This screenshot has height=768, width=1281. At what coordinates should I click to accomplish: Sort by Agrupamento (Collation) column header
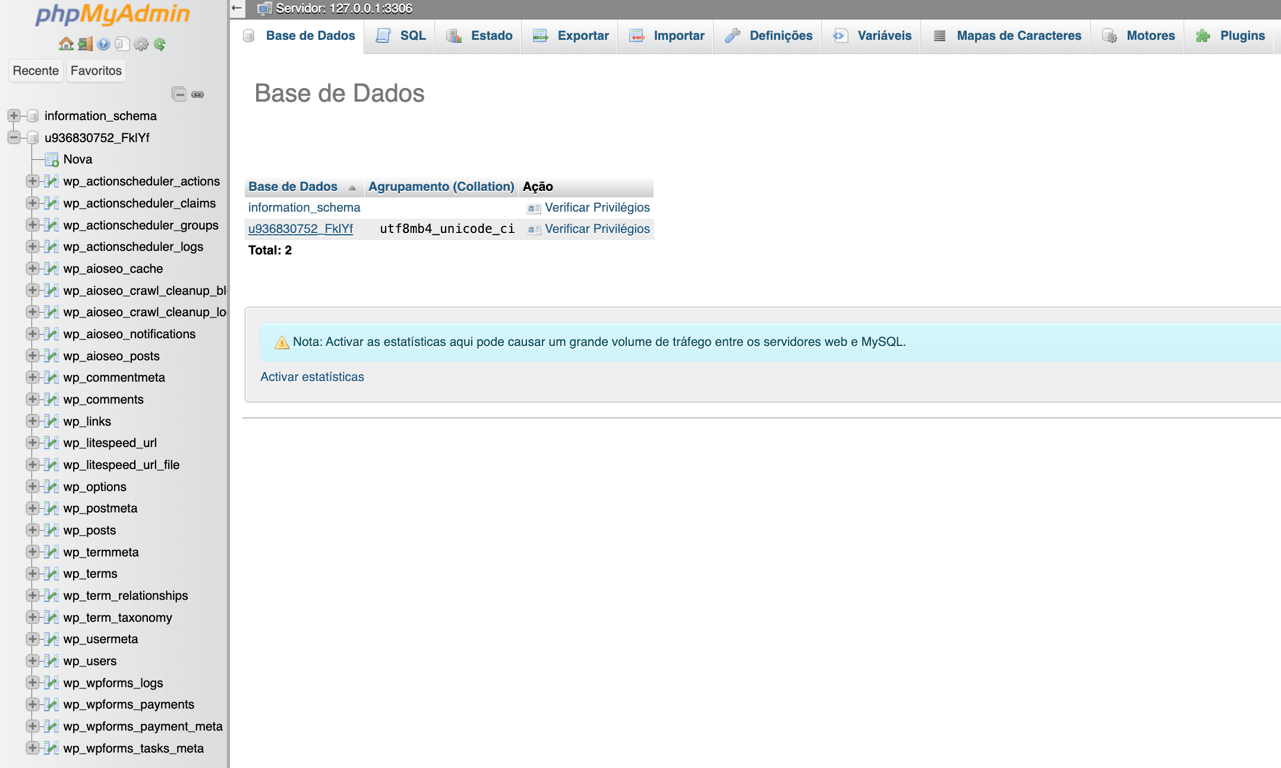pos(441,187)
